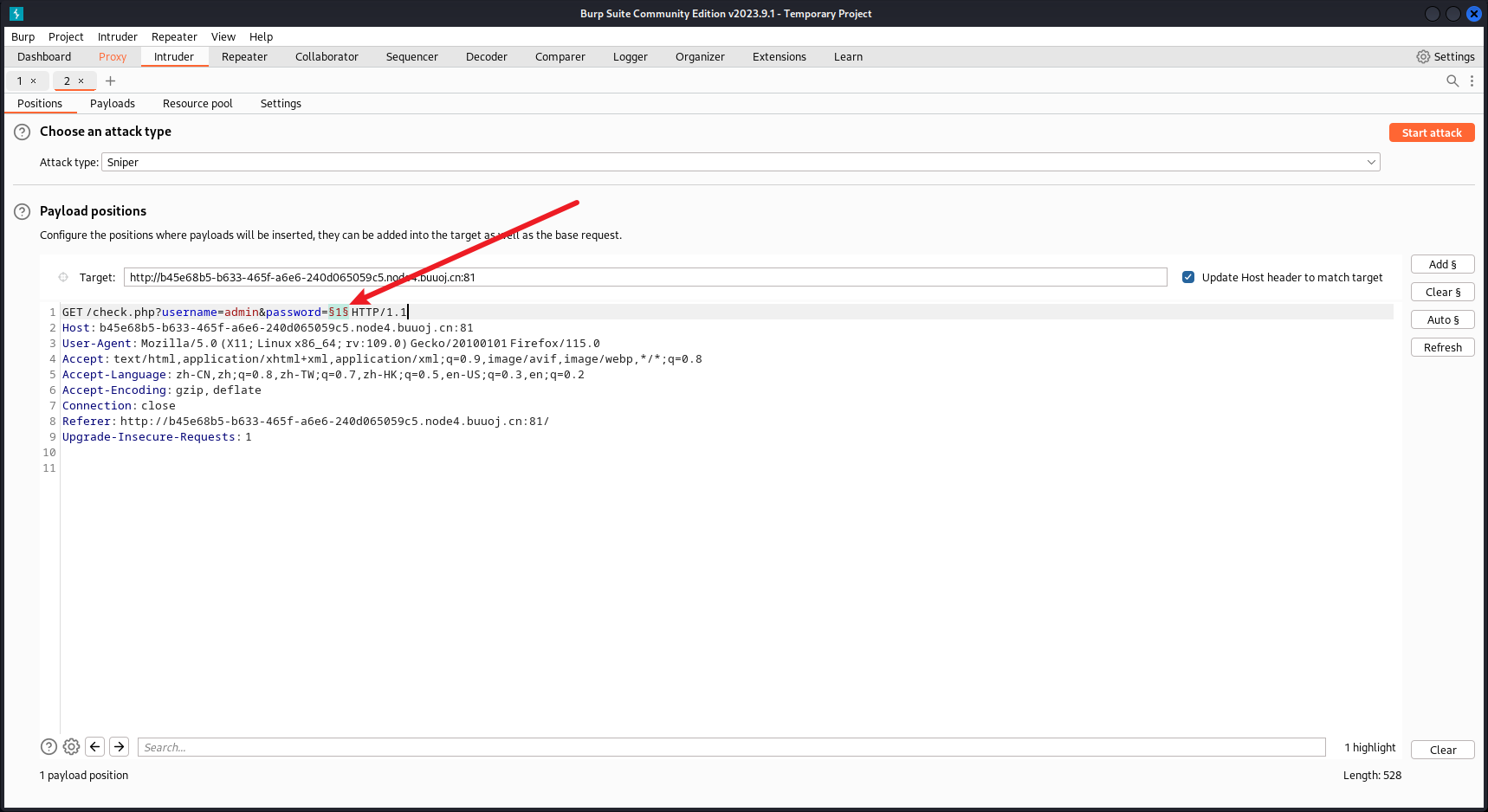Close Intruder tab 1
Screen dimensions: 1488x812
coord(34,81)
